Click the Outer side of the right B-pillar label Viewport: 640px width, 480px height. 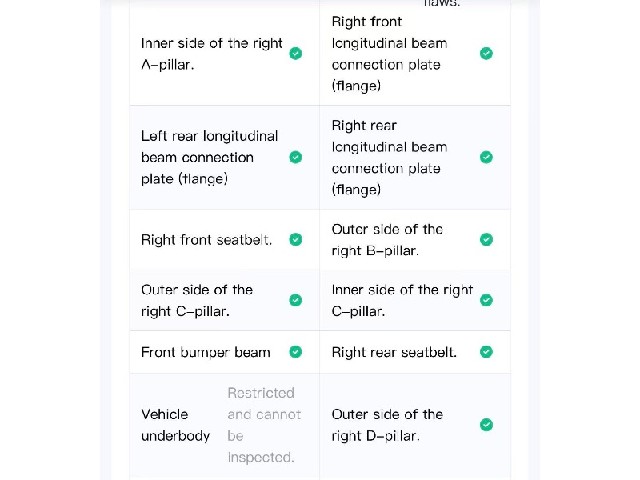coord(387,240)
